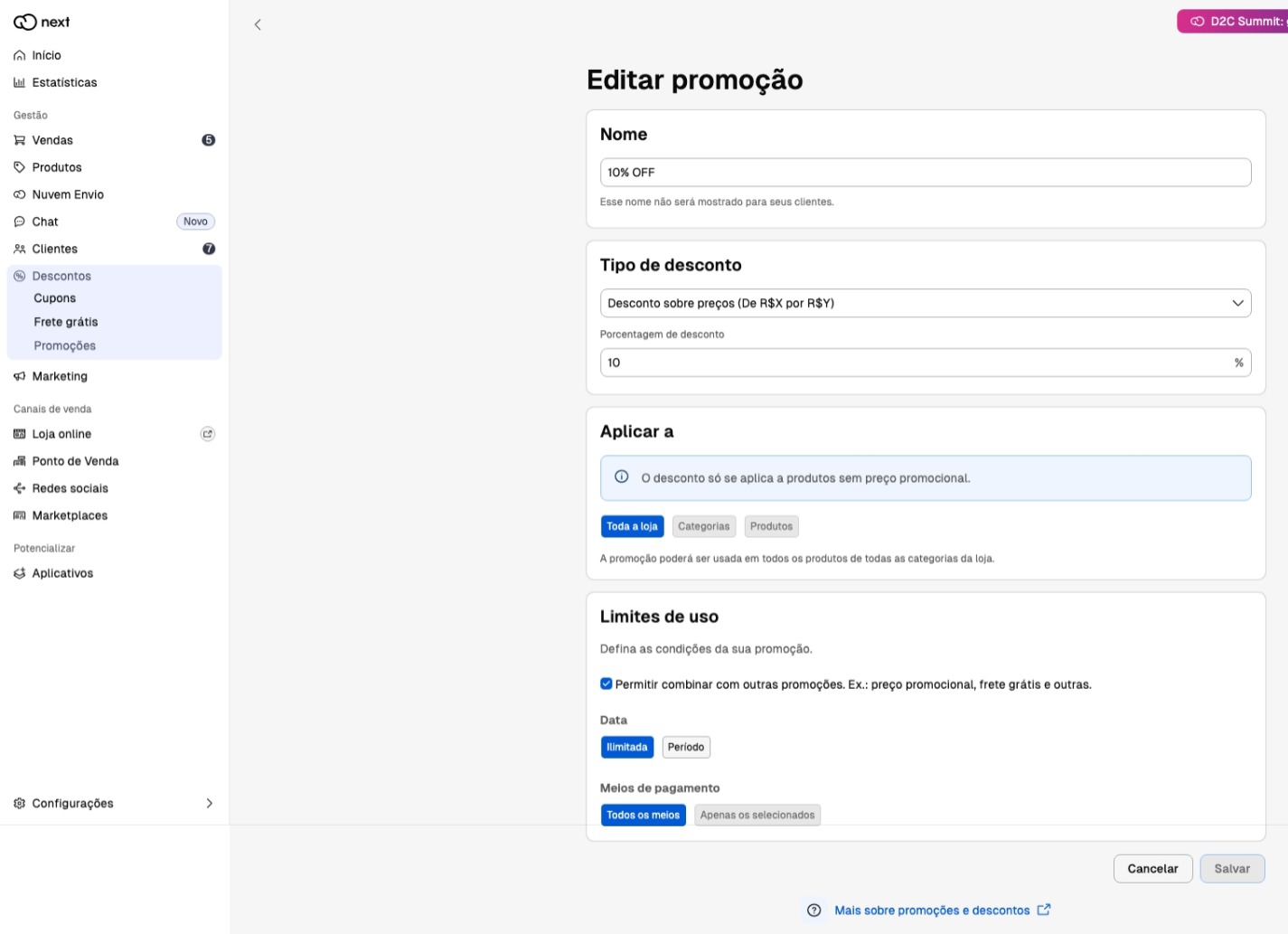1288x934 pixels.
Task: Click the Gestão section label
Action: [31, 116]
